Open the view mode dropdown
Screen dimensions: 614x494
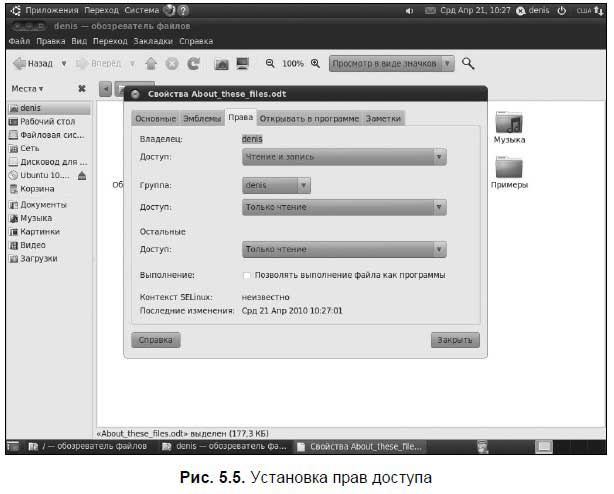tap(392, 63)
